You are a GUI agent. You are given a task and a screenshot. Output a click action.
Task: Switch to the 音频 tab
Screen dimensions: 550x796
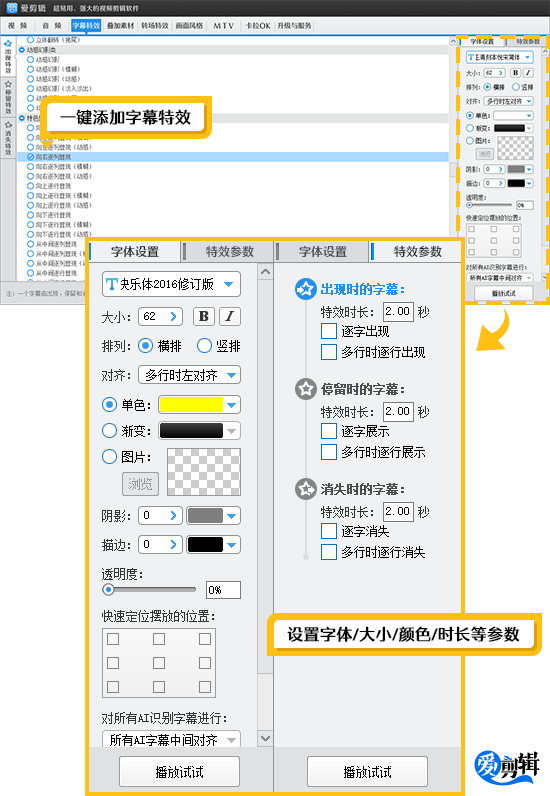(52, 25)
